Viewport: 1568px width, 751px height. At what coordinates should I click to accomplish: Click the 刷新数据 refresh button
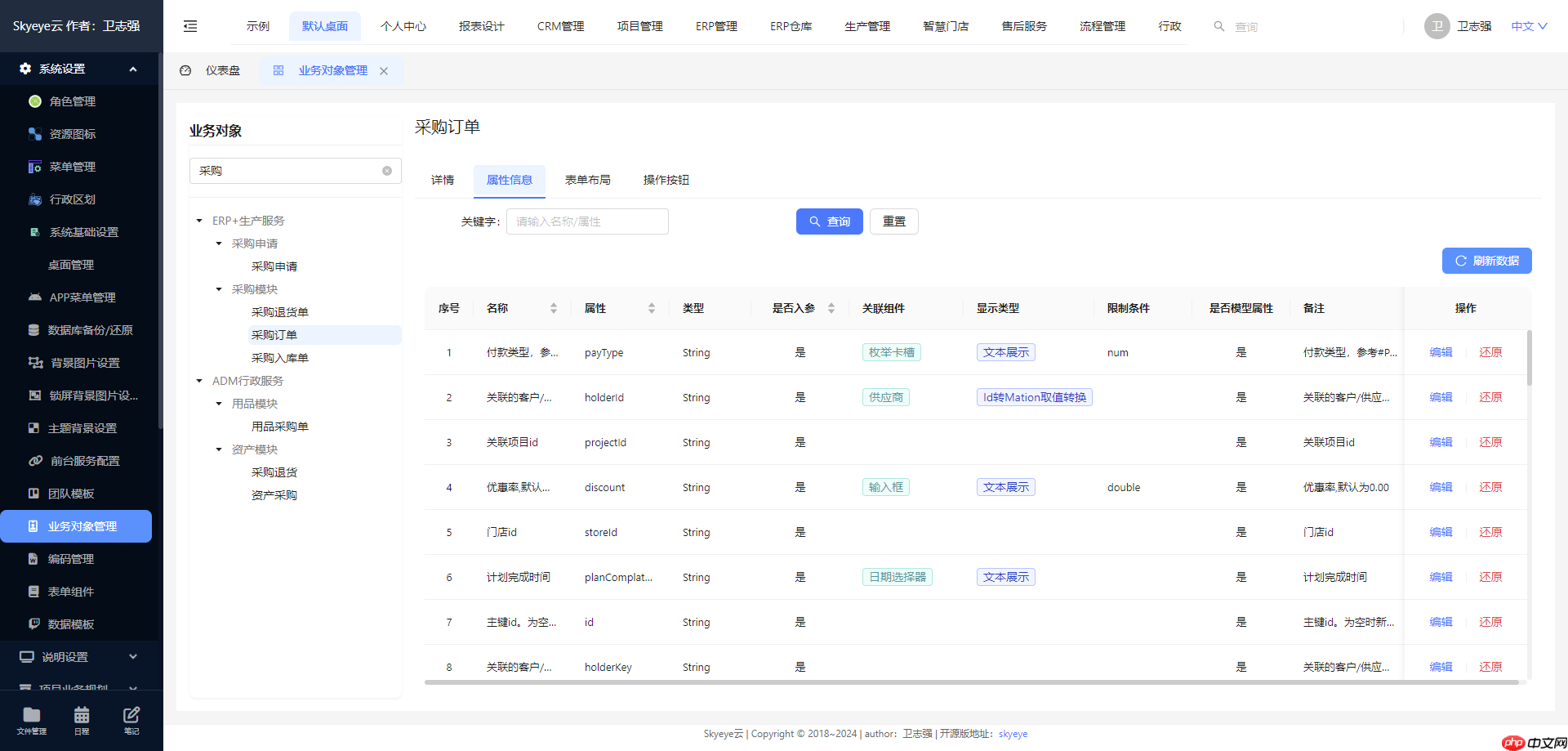coord(1486,261)
